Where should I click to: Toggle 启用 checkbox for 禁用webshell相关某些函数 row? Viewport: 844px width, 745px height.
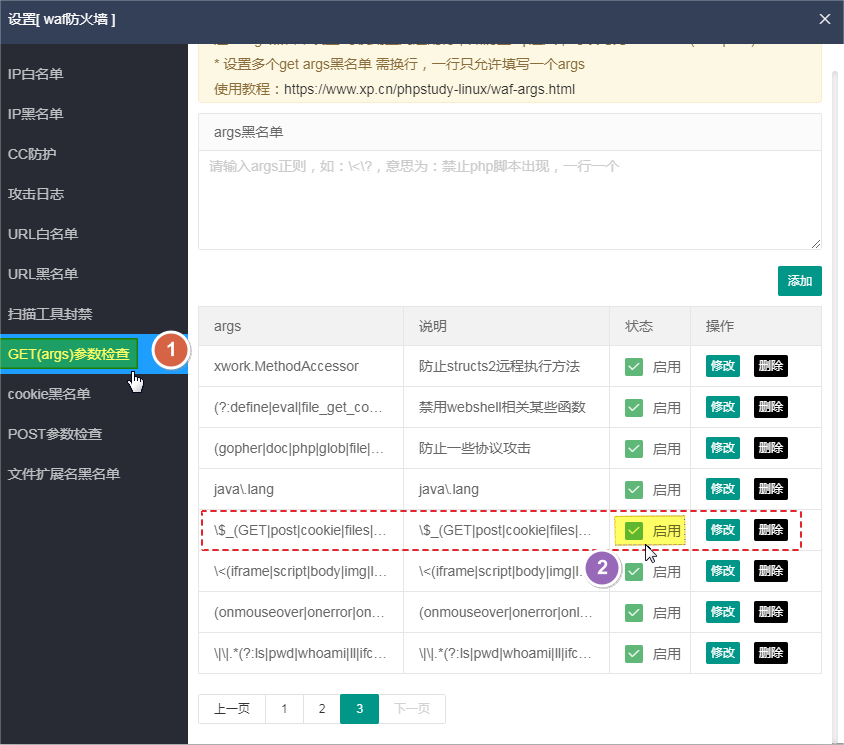click(634, 407)
